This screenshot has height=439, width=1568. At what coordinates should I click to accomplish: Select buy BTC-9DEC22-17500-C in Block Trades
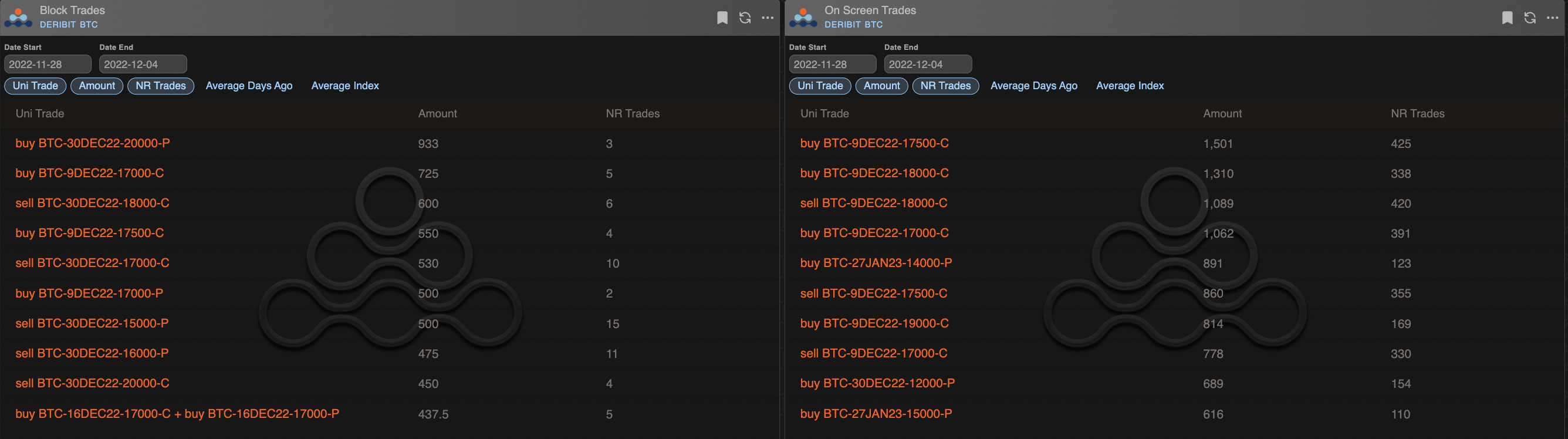click(x=89, y=232)
